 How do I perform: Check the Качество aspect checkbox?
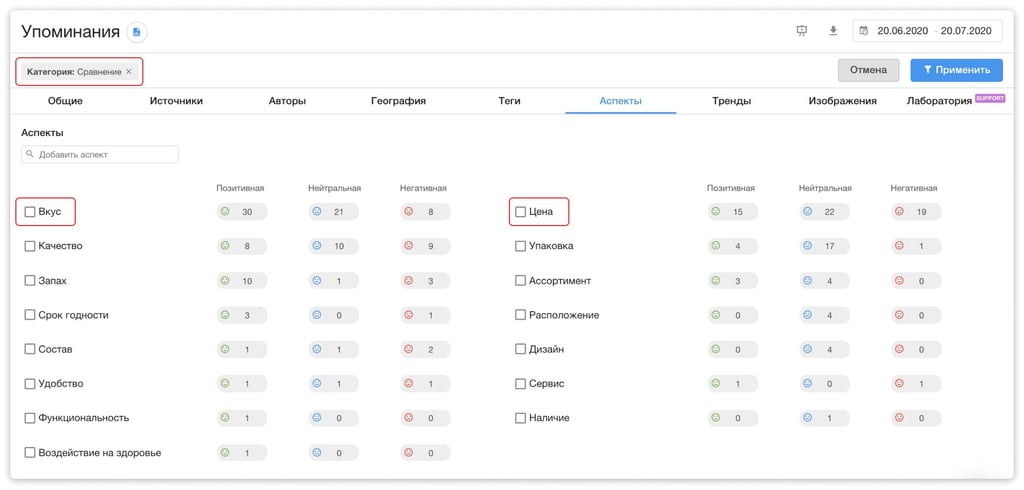coord(29,246)
